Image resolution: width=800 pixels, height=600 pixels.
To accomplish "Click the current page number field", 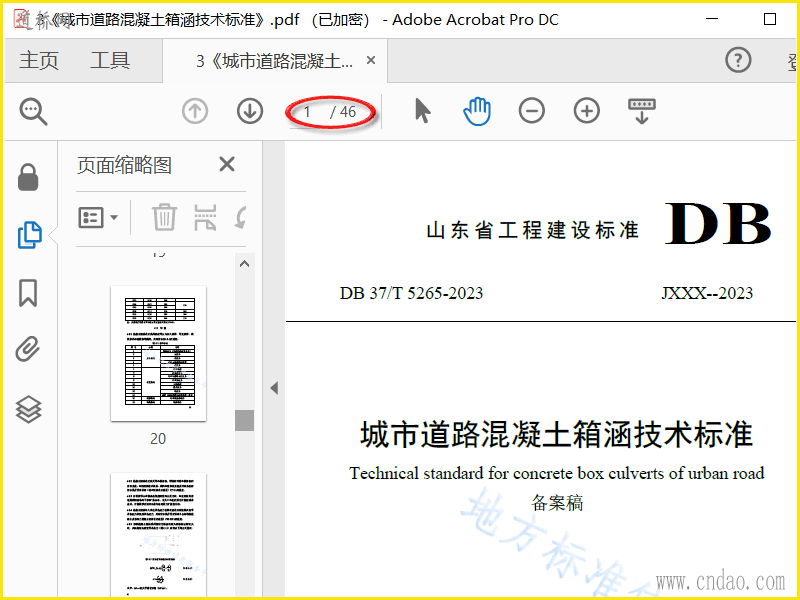I will click(x=307, y=112).
